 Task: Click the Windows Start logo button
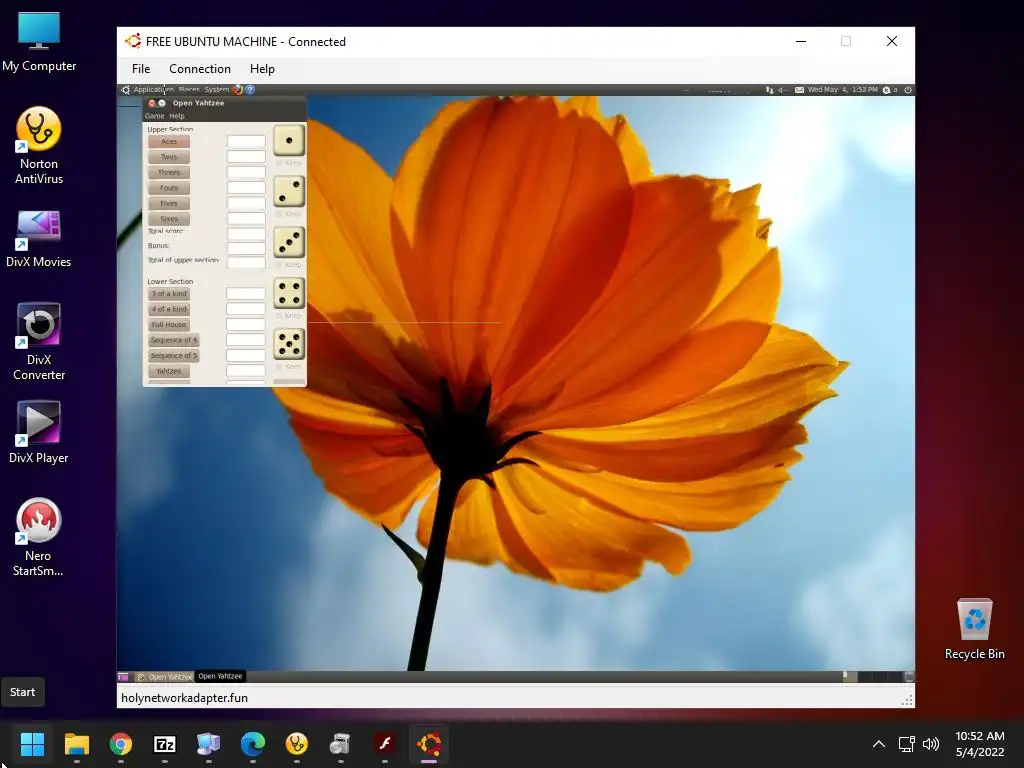[x=32, y=744]
